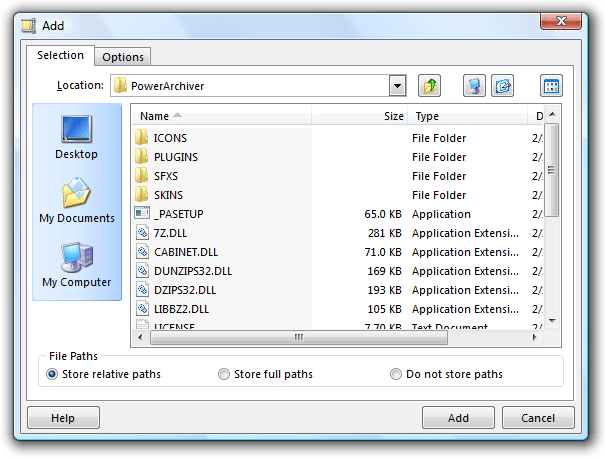This screenshot has width=605, height=458.
Task: Switch to the Options tab
Action: (123, 57)
